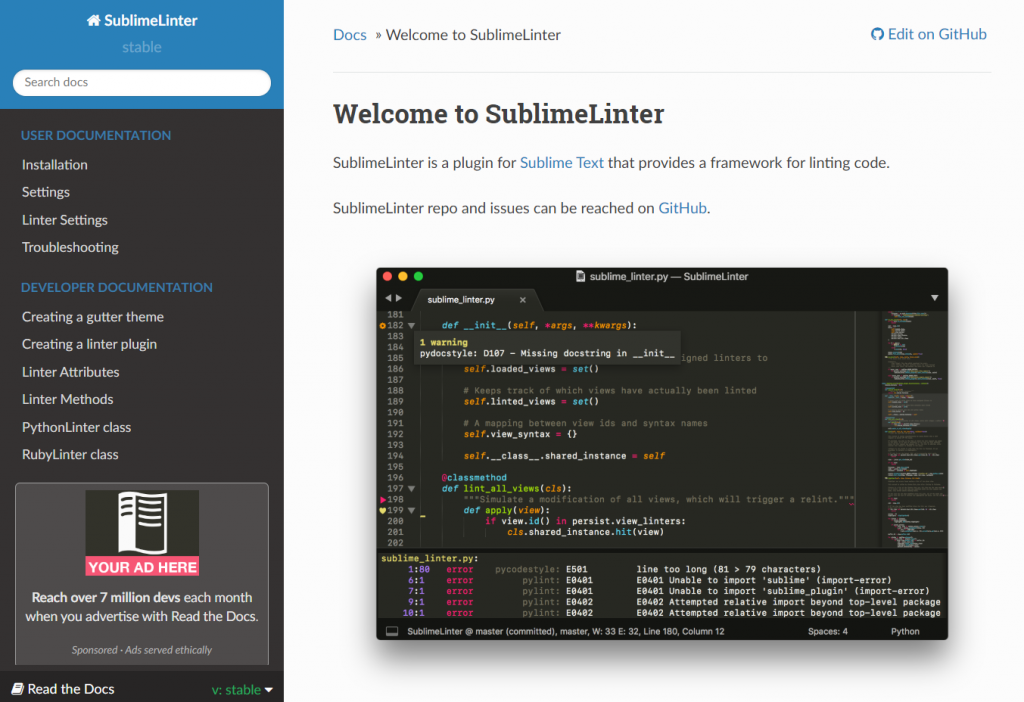This screenshot has width=1024, height=702.
Task: Close the sublime_linter.py tab with its x
Action: pos(523,300)
